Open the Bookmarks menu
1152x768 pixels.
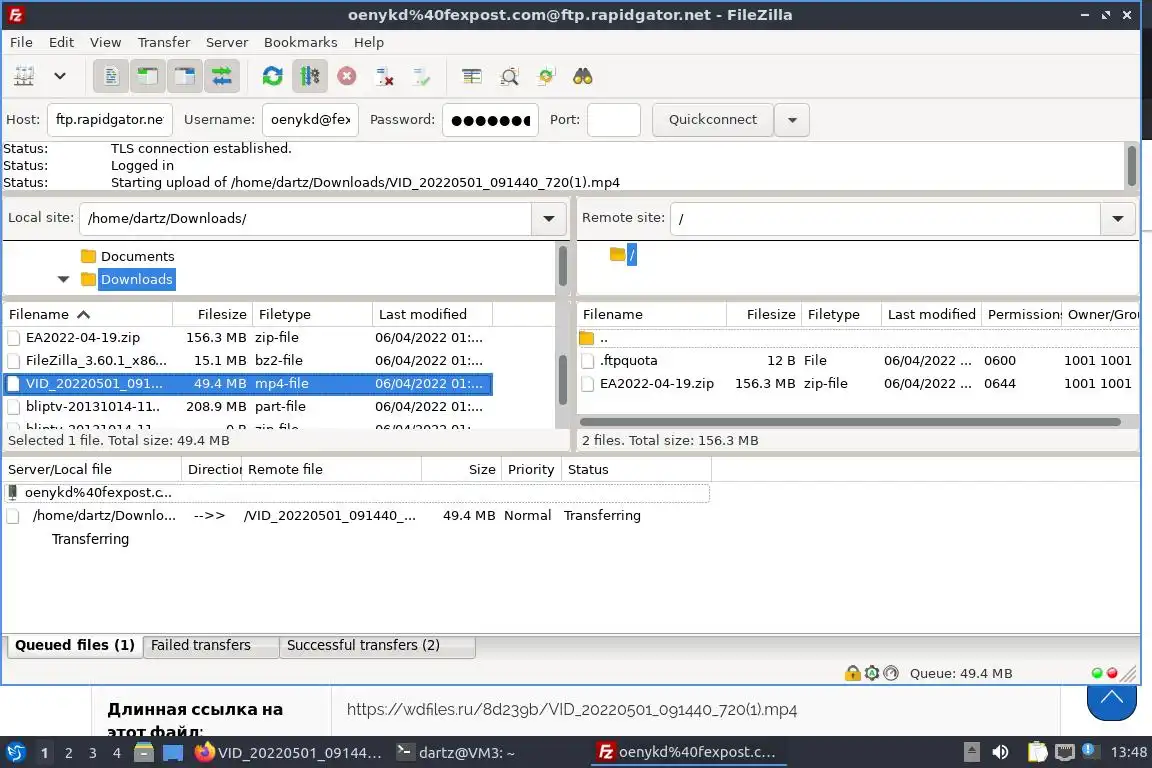tap(300, 43)
